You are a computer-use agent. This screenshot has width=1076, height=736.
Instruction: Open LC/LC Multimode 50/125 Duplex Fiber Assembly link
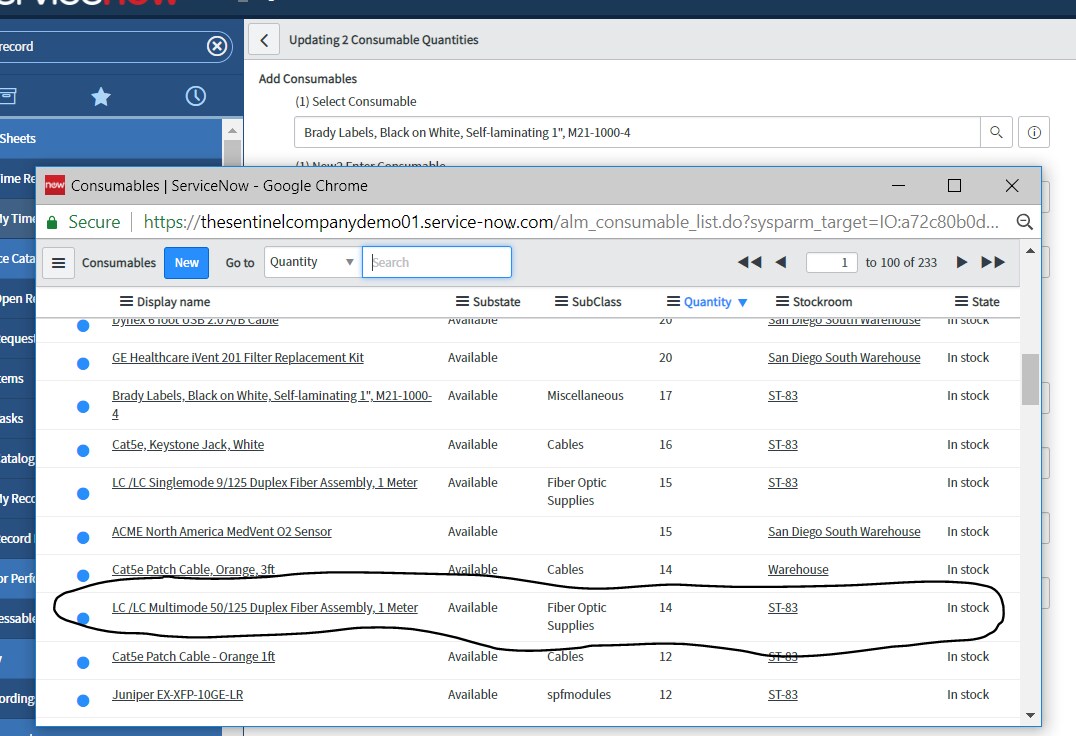pos(265,608)
